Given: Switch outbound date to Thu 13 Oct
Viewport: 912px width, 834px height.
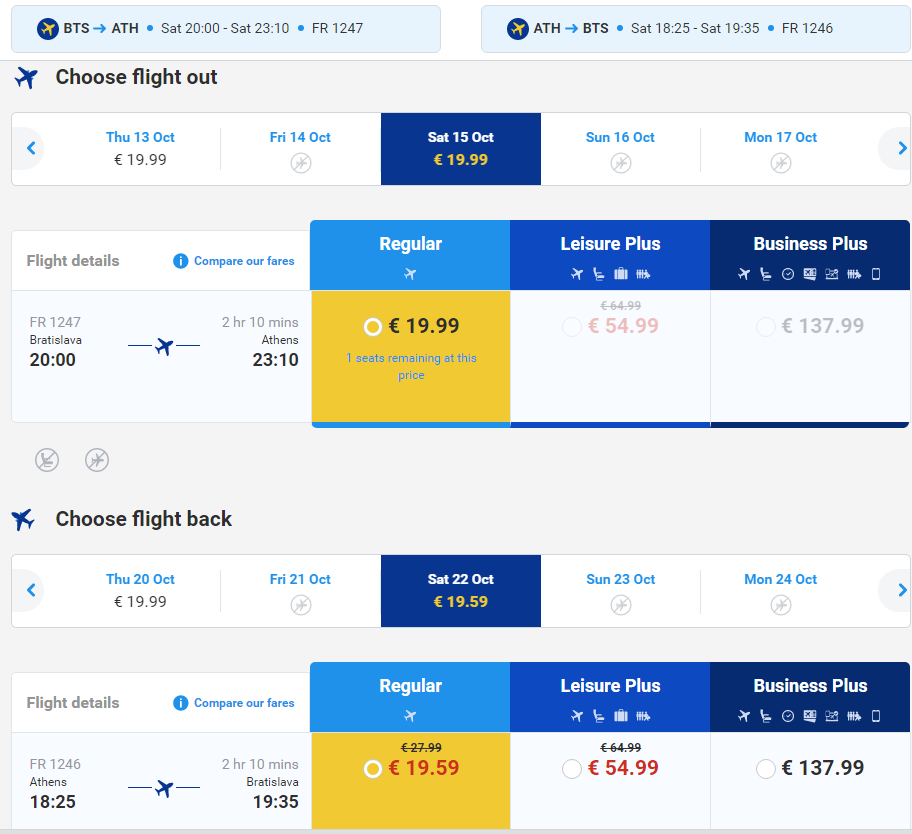Looking at the screenshot, I should pos(140,149).
